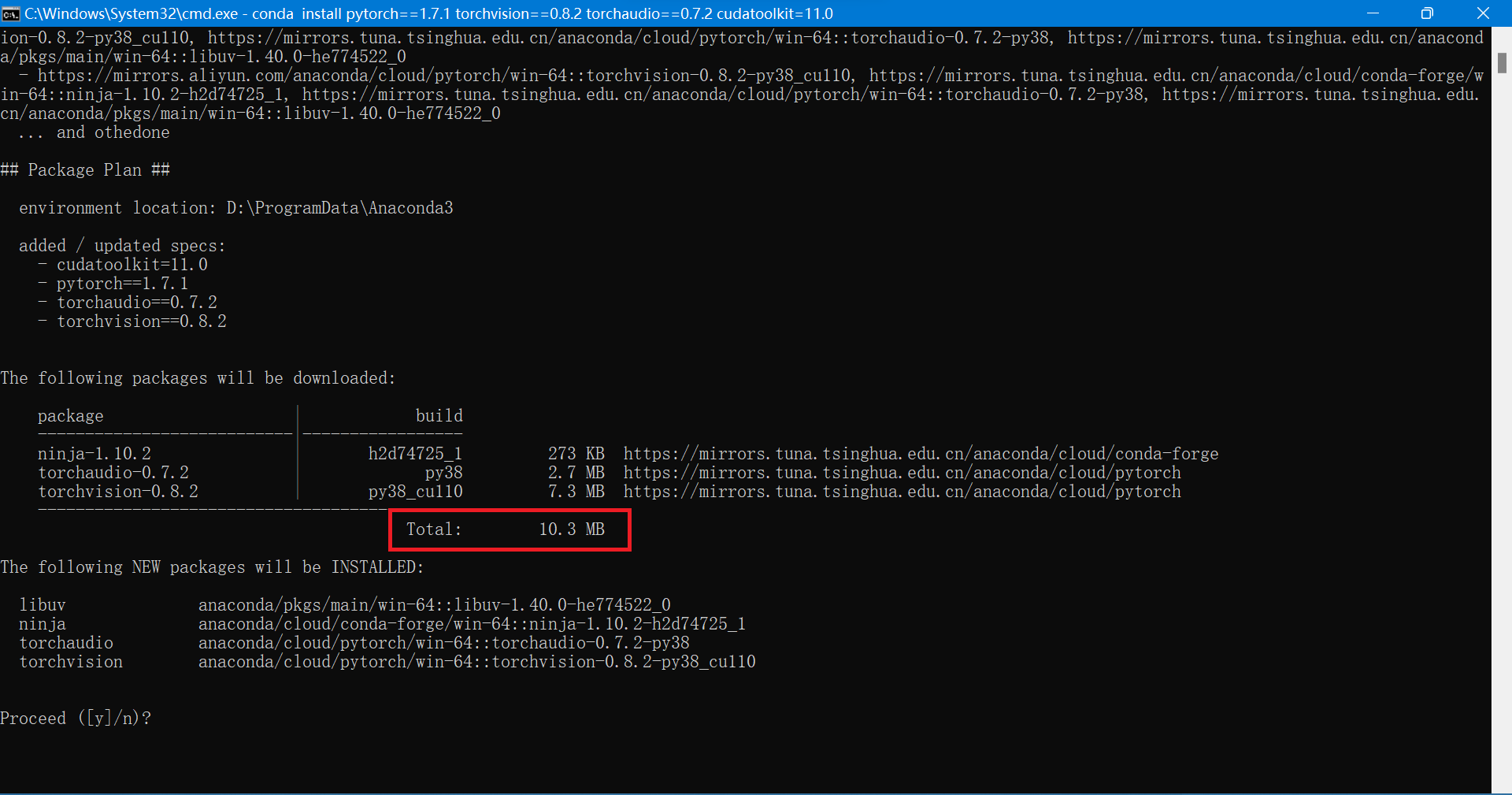Viewport: 1512px width, 795px height.
Task: Click the 'build' column header
Action: pos(439,416)
